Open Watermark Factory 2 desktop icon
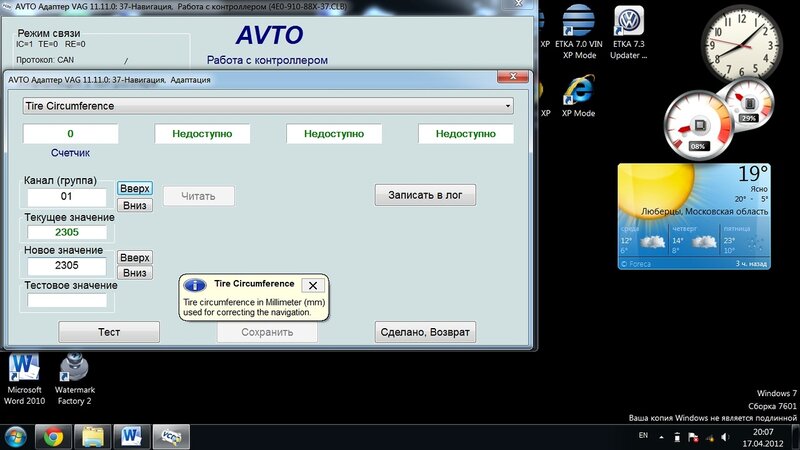Viewport: 800px width, 450px height. pos(74,380)
